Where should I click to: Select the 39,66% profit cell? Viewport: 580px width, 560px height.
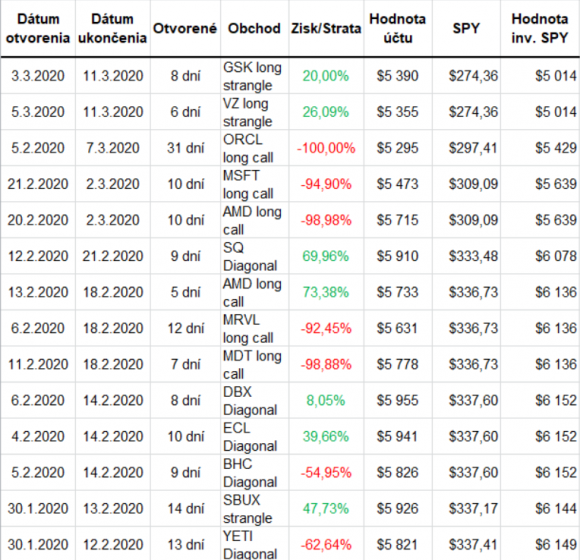tap(326, 437)
